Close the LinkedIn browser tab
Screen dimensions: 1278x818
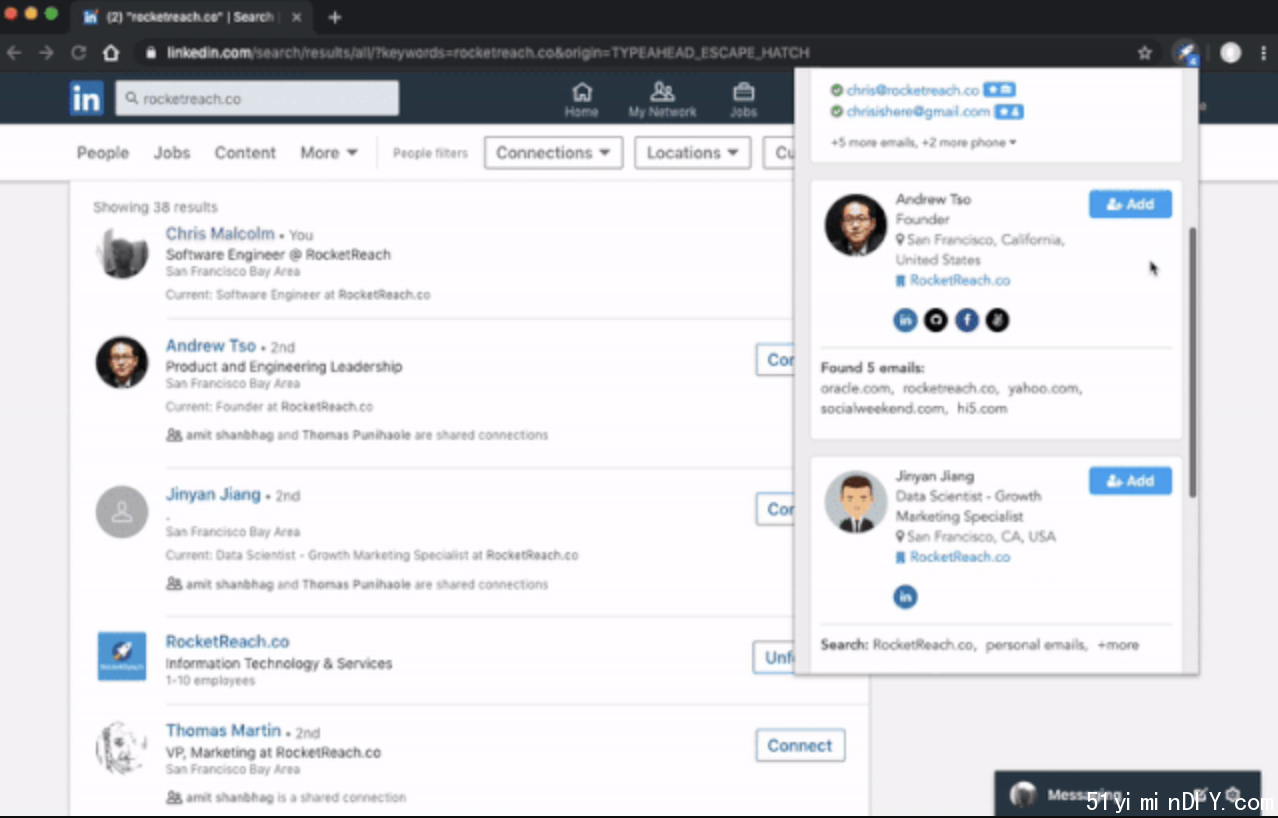pos(296,17)
